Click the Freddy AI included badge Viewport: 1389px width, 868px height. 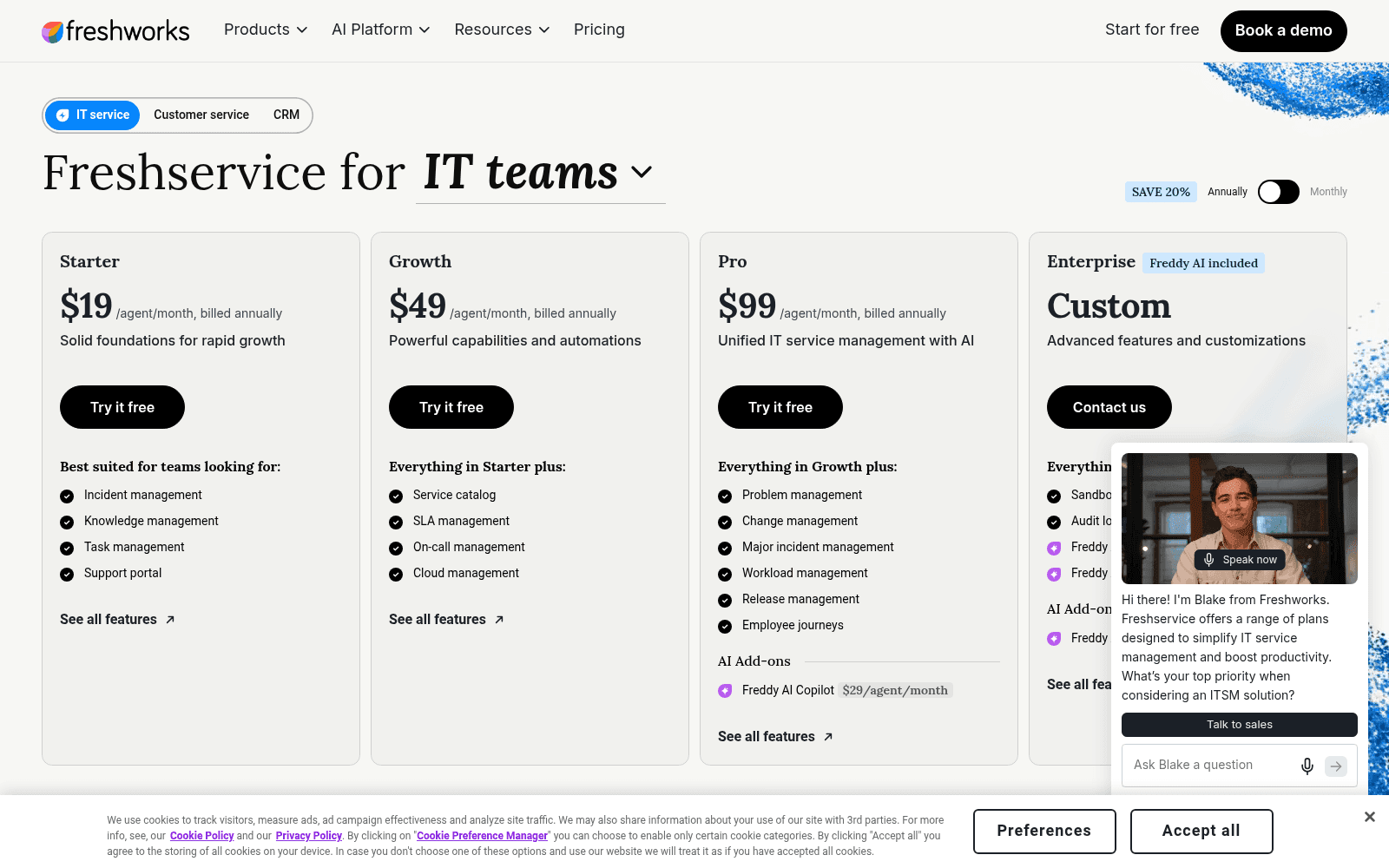point(1203,263)
